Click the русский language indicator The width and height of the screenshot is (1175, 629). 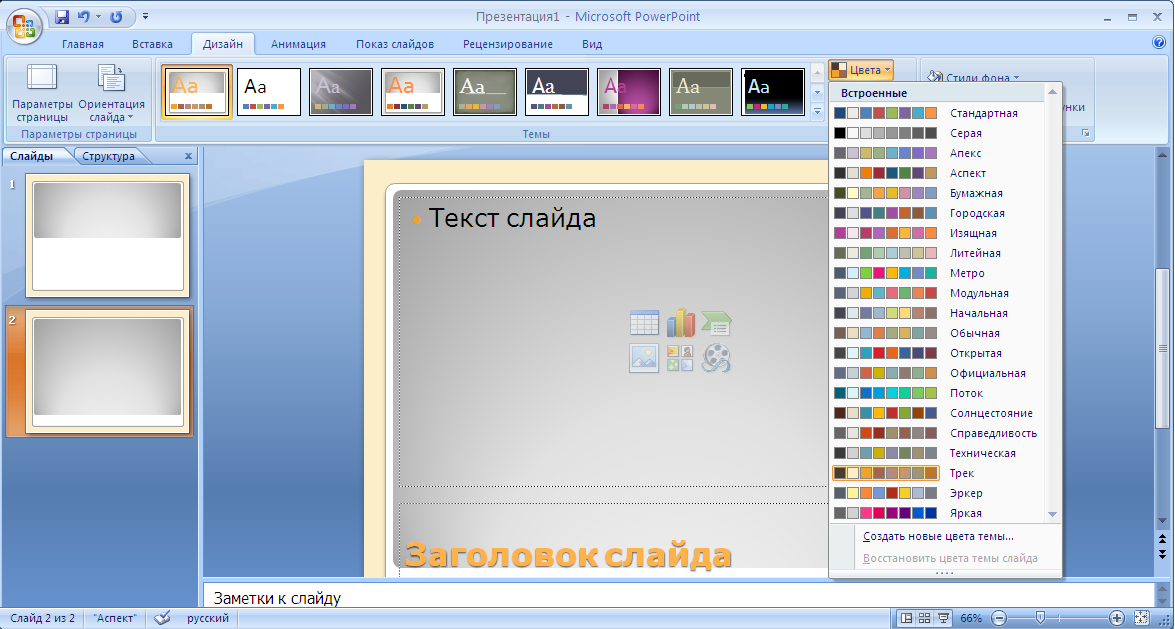point(208,619)
